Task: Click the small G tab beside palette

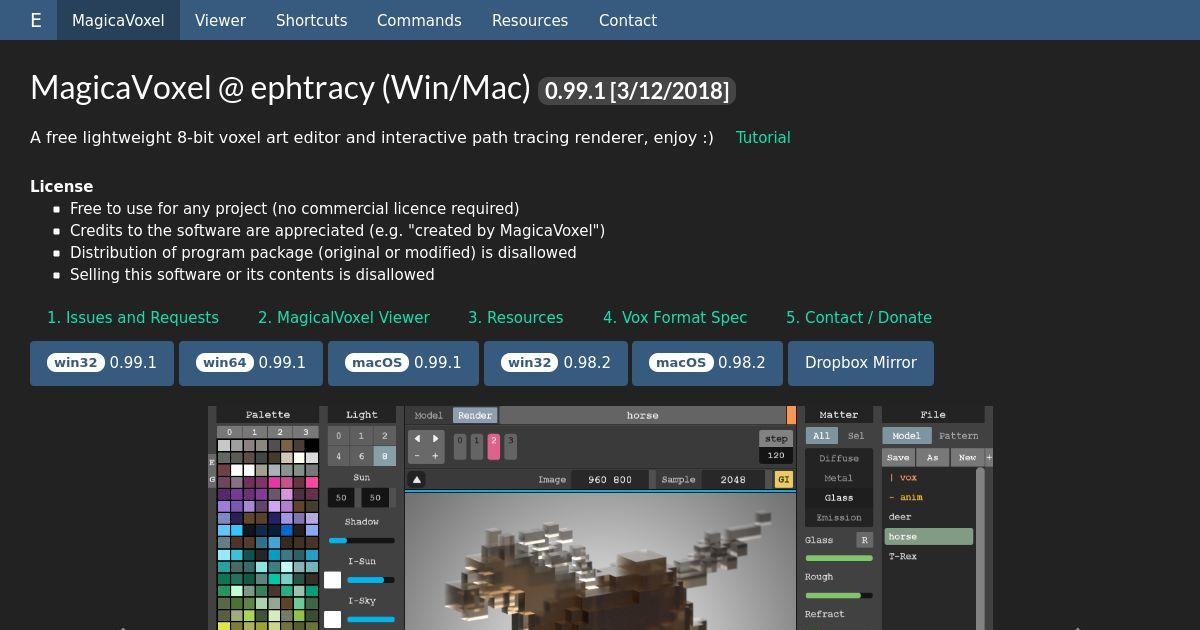Action: tap(212, 480)
